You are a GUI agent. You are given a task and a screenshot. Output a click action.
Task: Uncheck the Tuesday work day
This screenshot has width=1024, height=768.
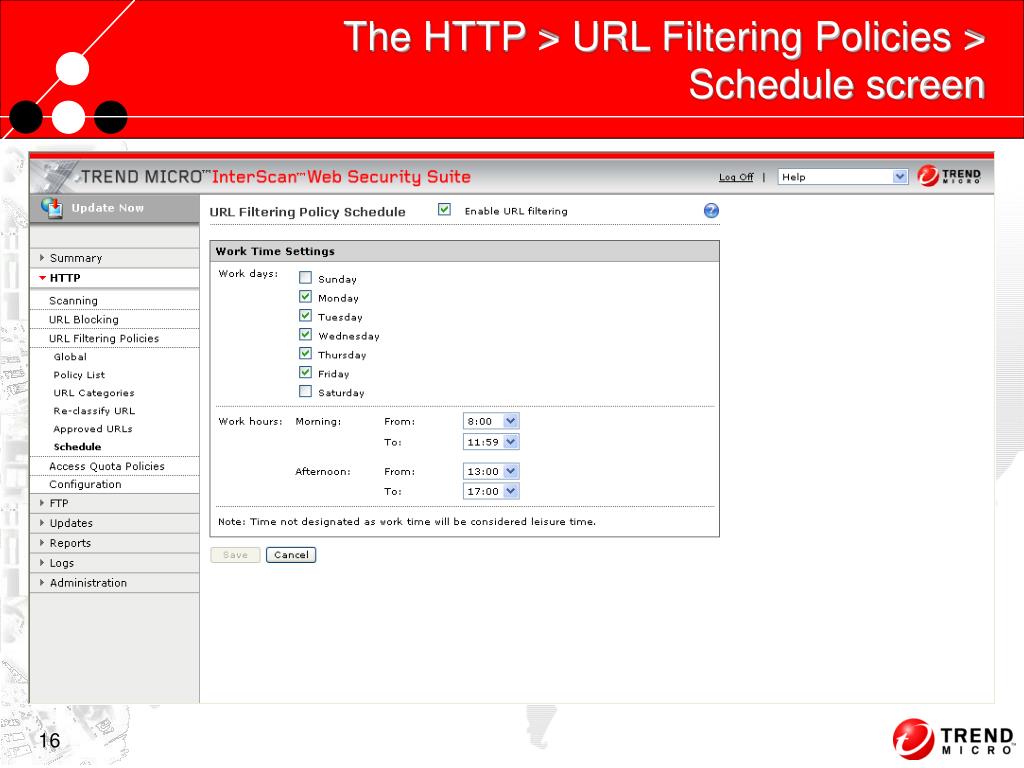click(305, 315)
